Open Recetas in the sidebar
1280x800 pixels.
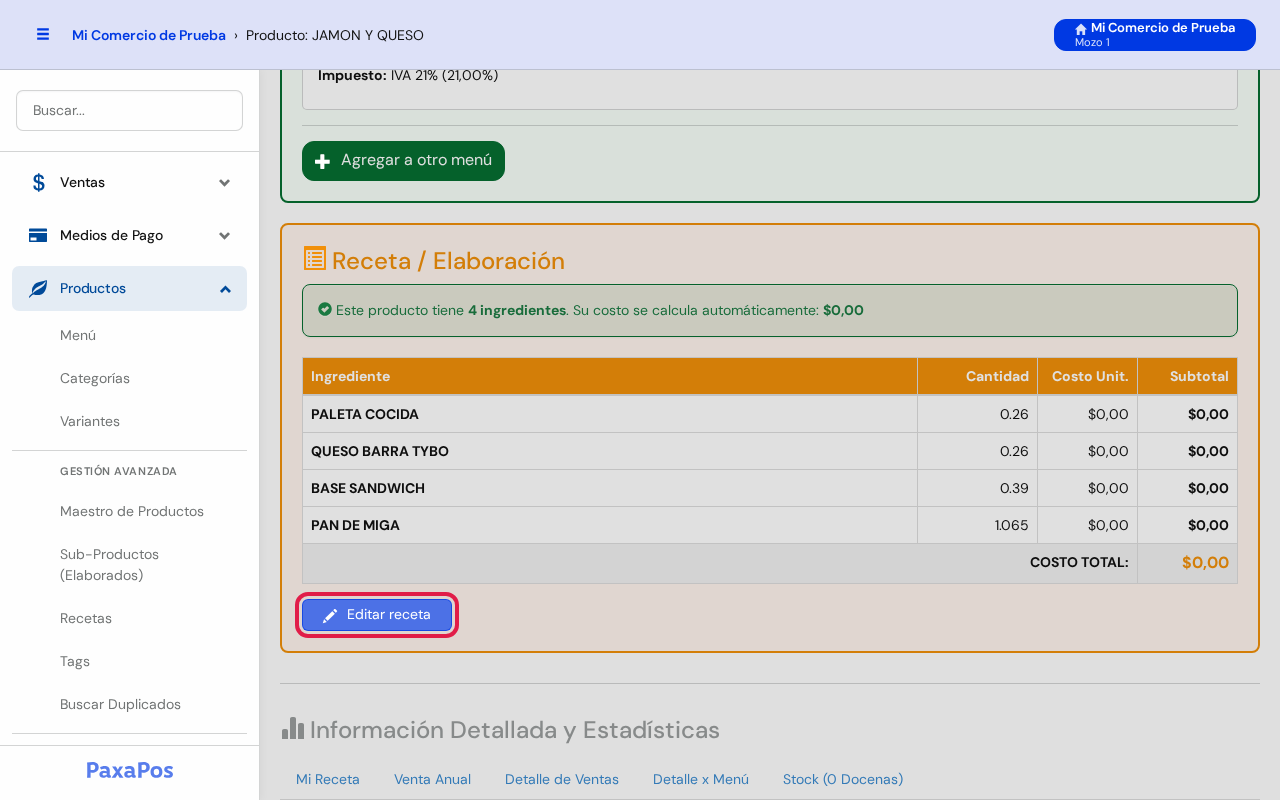pos(86,618)
